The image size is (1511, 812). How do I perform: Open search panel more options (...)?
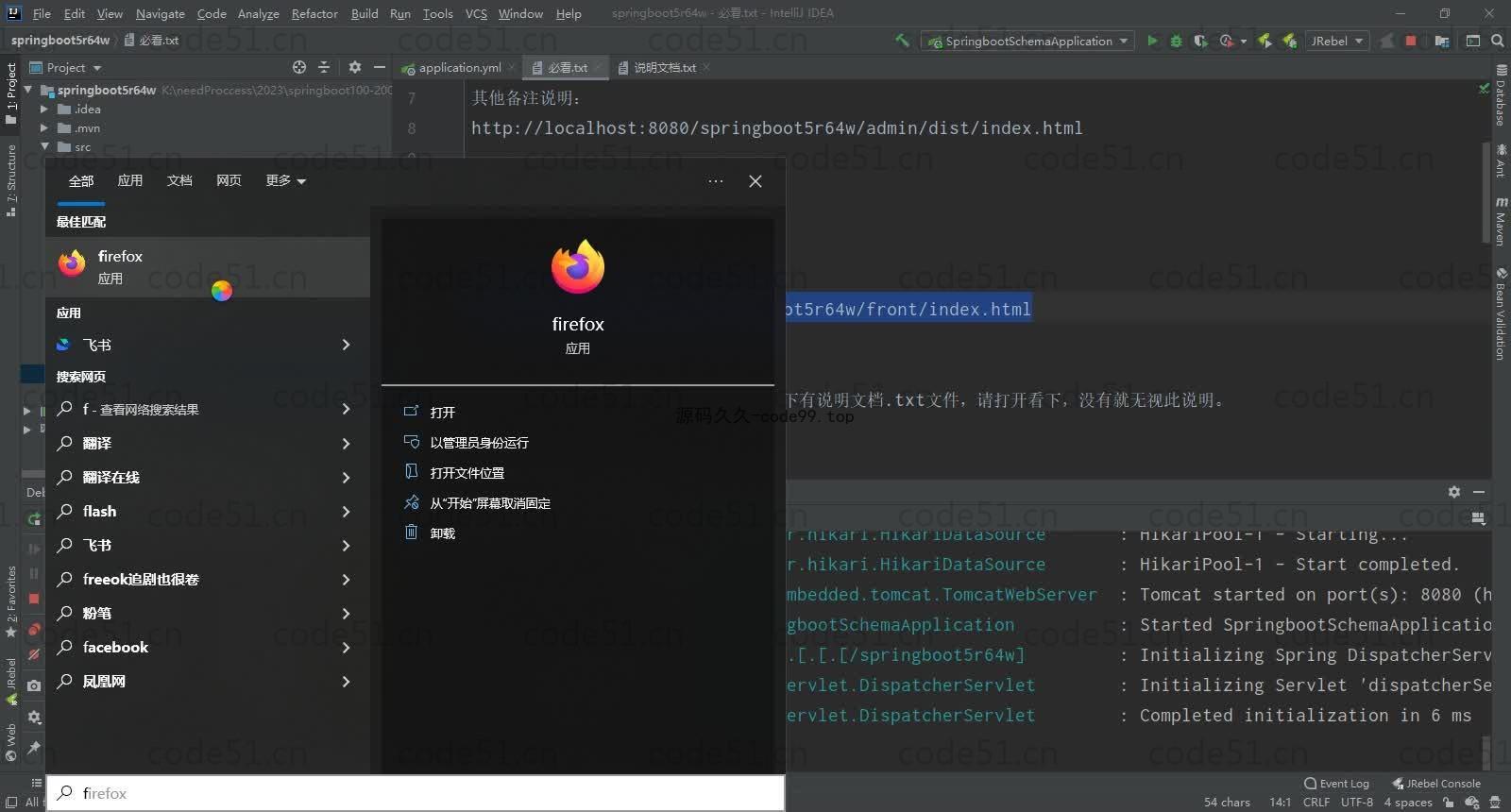[x=716, y=180]
